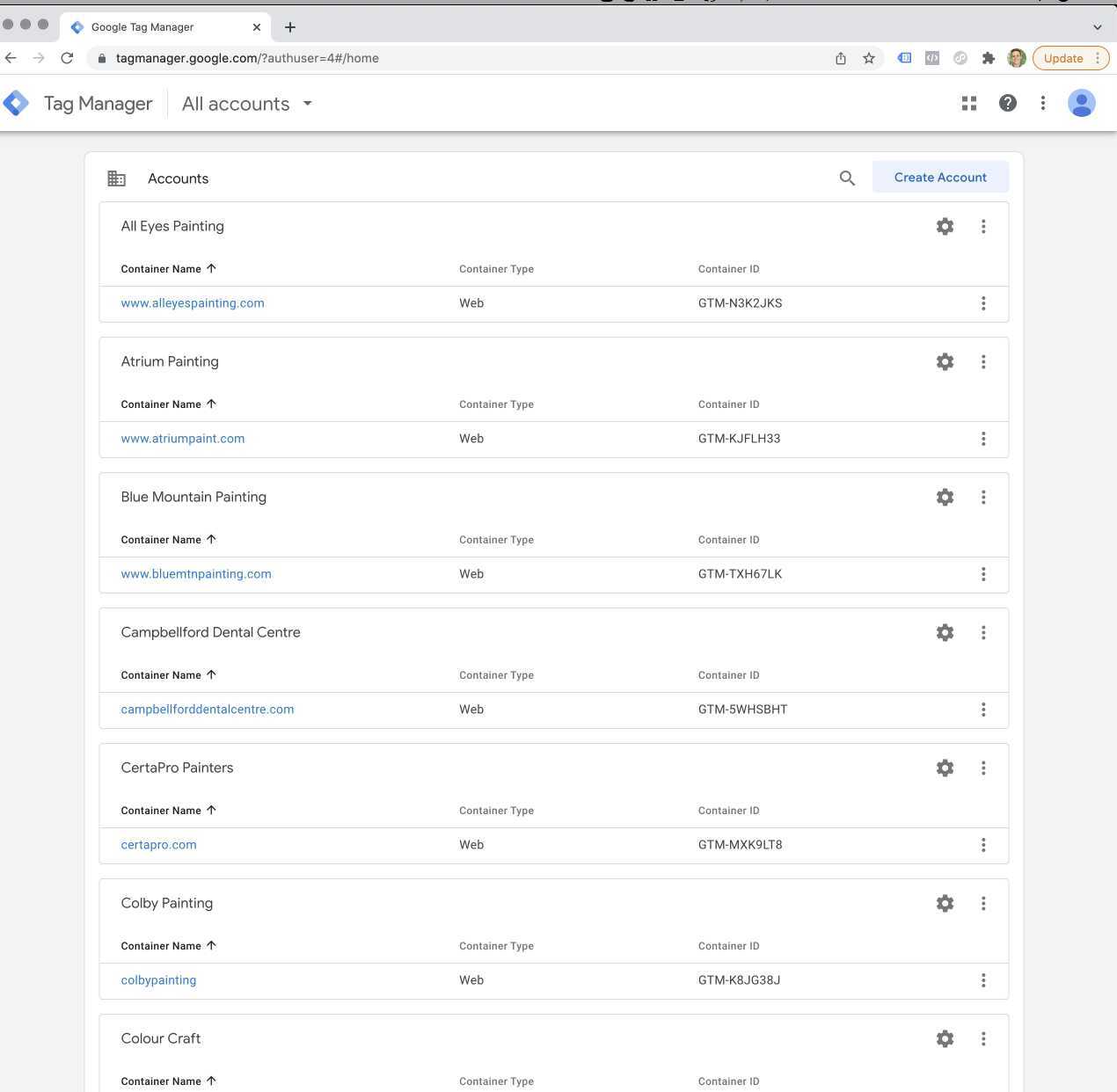Bookmark the page with the star icon
The height and width of the screenshot is (1092, 1117).
click(868, 58)
